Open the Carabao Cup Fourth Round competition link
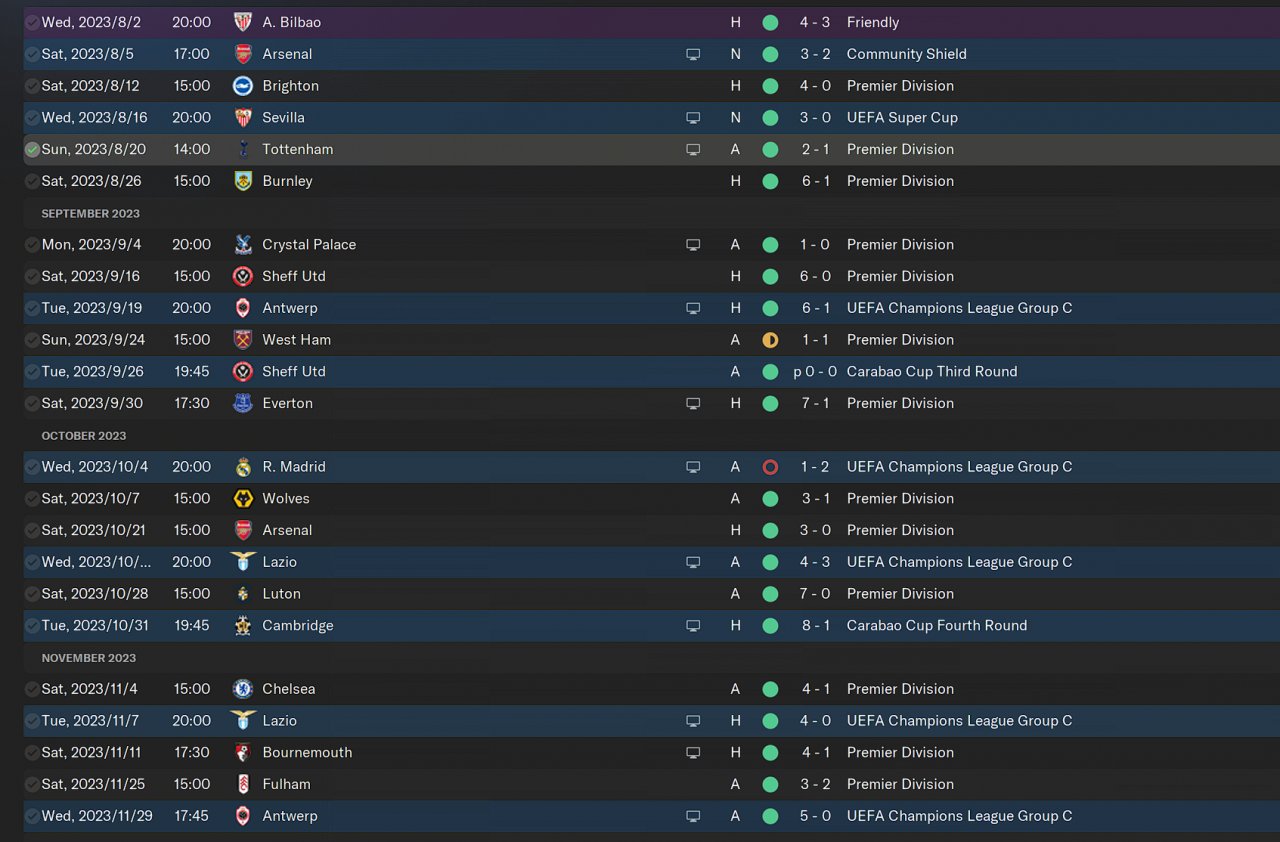 pyautogui.click(x=936, y=626)
